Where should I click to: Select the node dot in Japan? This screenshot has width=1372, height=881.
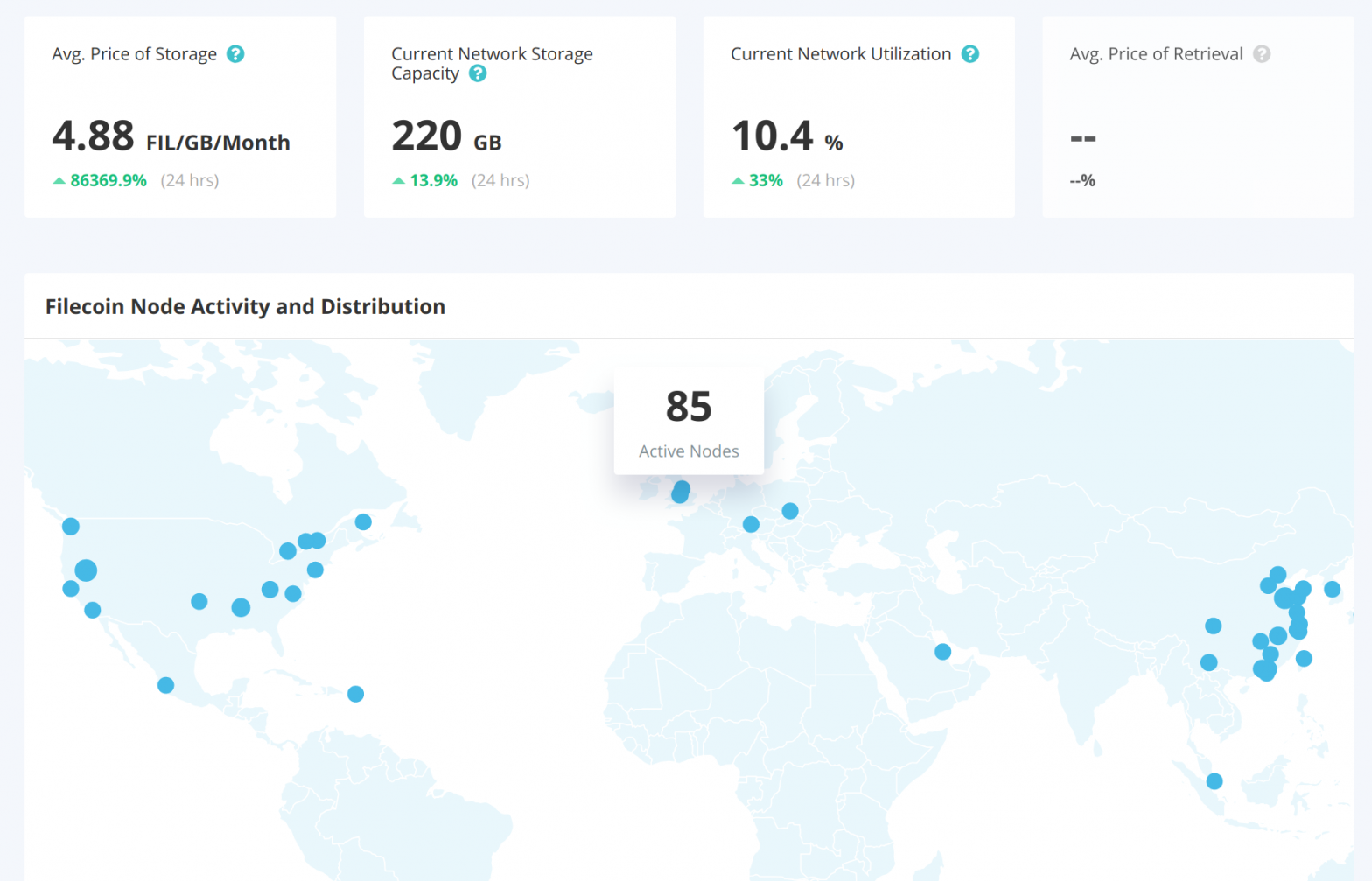pyautogui.click(x=1332, y=590)
